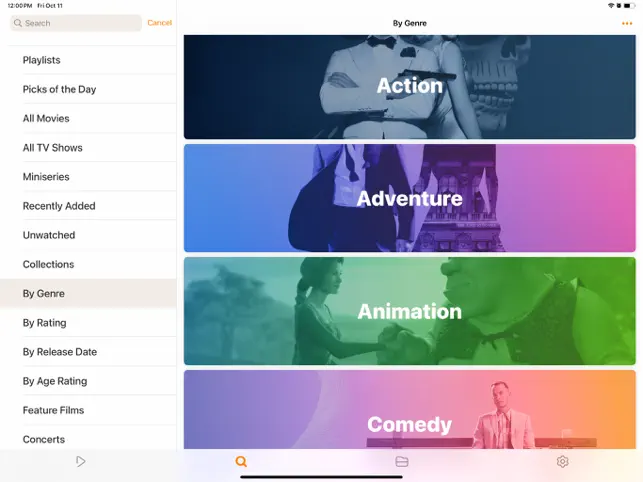Select the By Genre row
The height and width of the screenshot is (482, 643).
pyautogui.click(x=88, y=293)
